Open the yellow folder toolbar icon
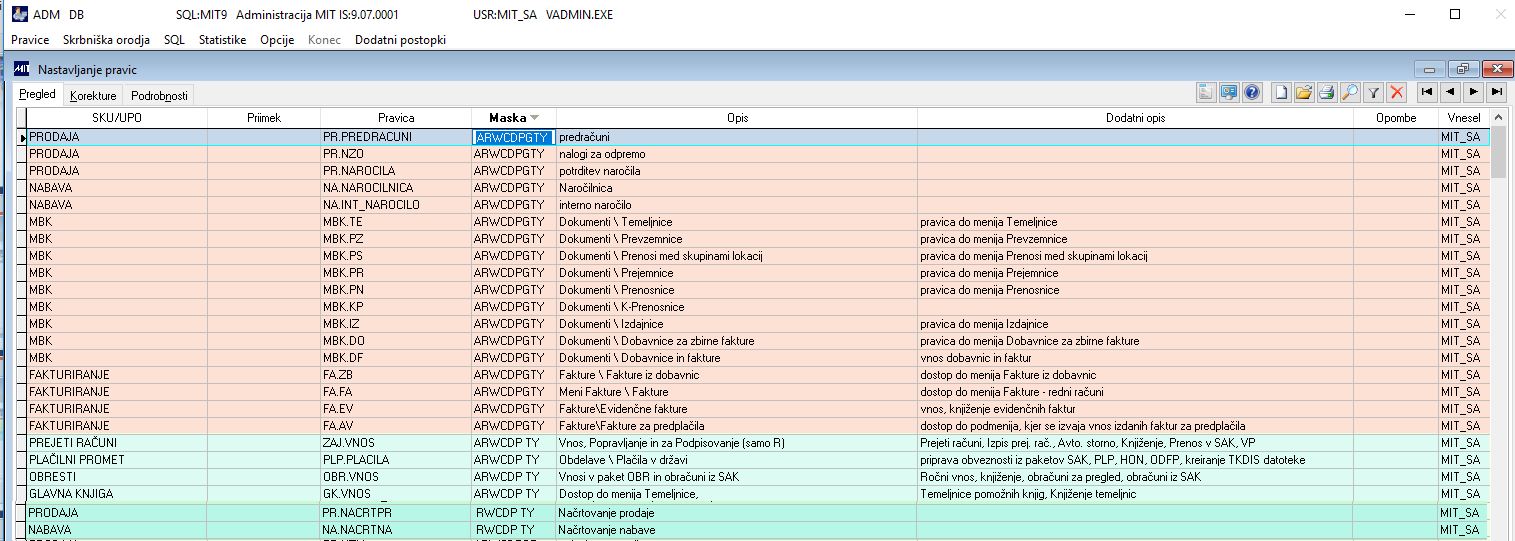The width and height of the screenshot is (1515, 541). click(1304, 93)
